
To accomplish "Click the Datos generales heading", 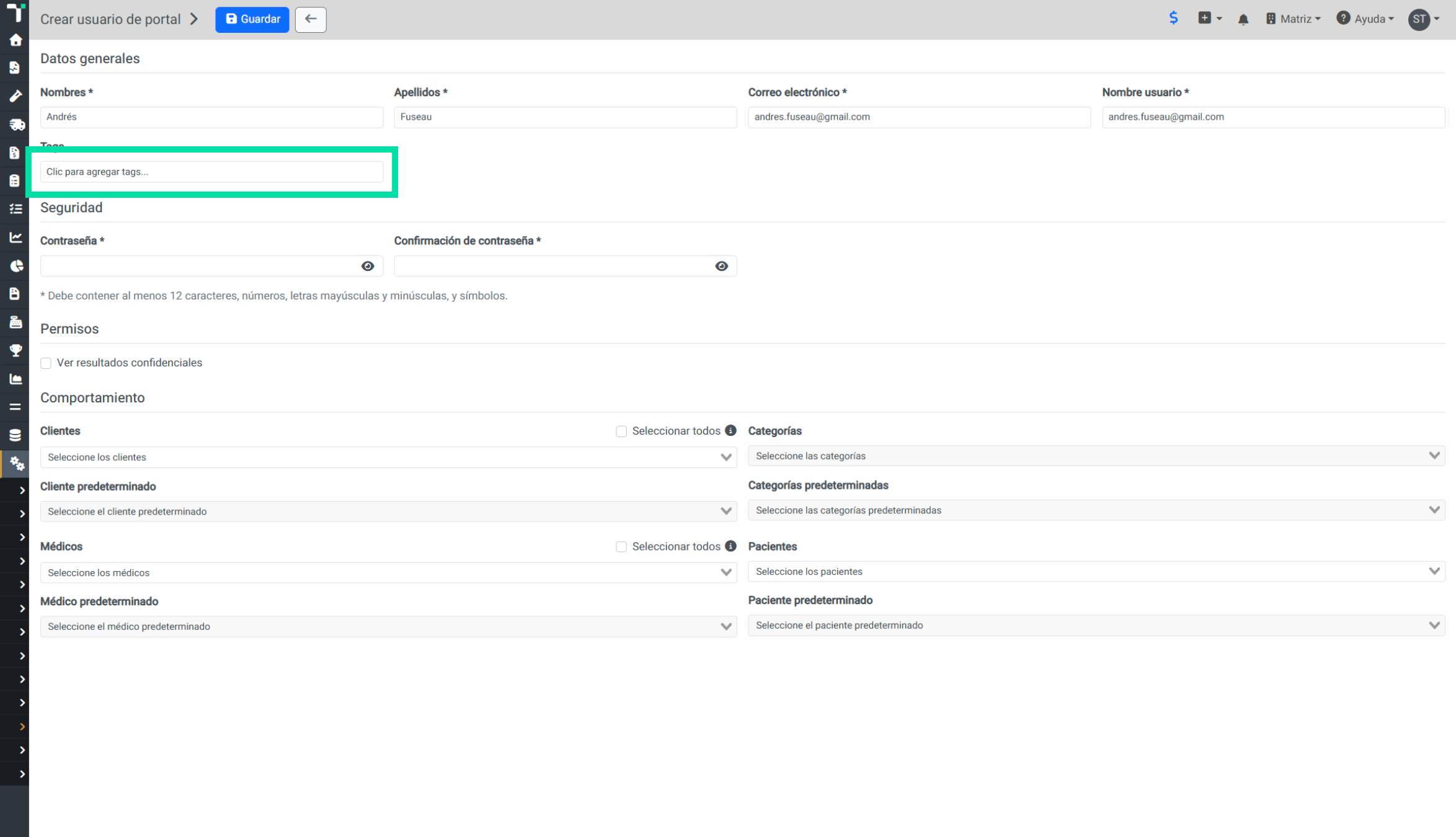I will click(90, 58).
